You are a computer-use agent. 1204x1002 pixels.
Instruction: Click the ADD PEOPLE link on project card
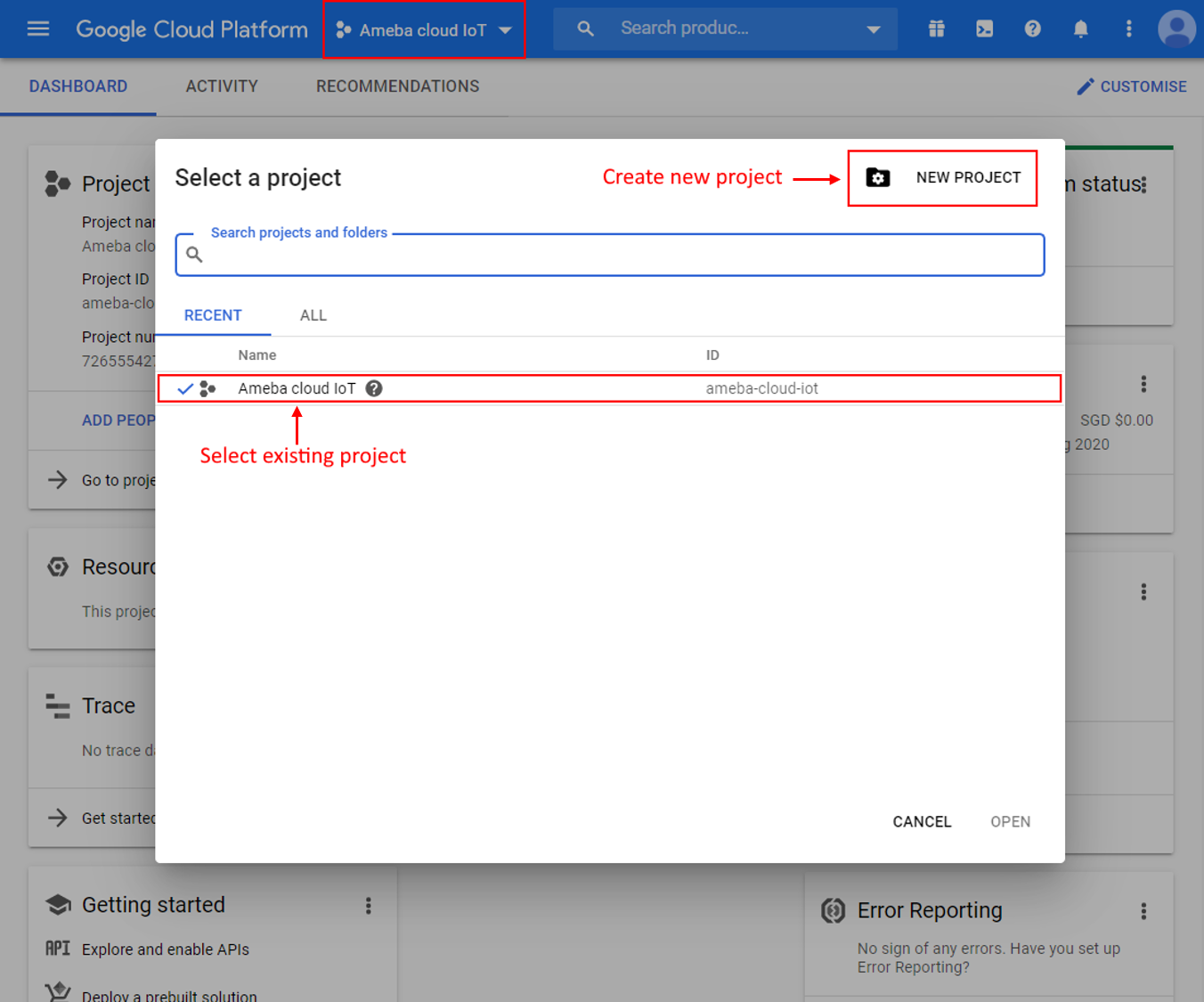click(x=118, y=420)
